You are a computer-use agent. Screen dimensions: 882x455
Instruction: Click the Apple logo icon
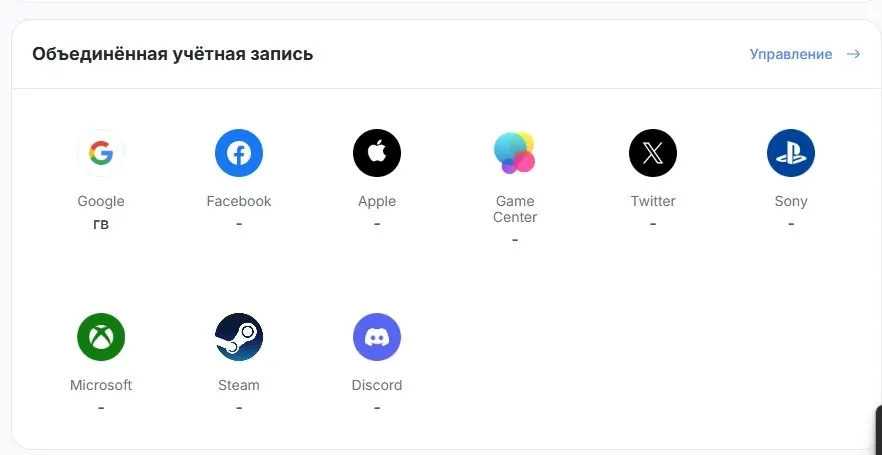pos(377,153)
